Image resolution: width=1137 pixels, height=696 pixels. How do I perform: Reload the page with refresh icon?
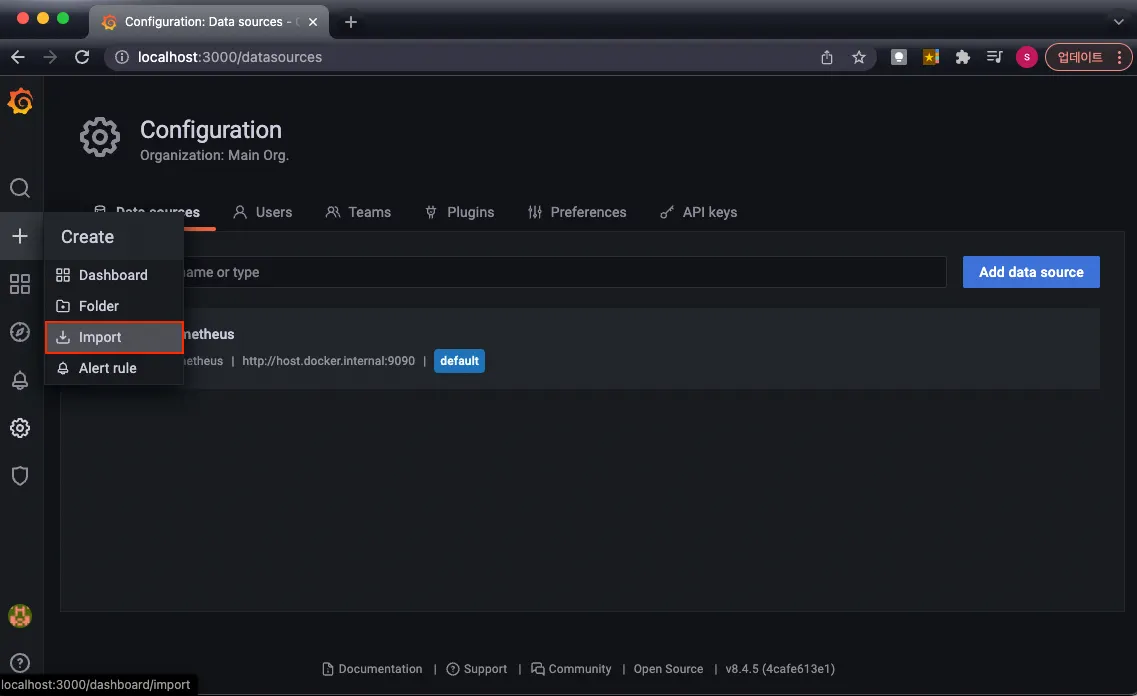coord(82,57)
